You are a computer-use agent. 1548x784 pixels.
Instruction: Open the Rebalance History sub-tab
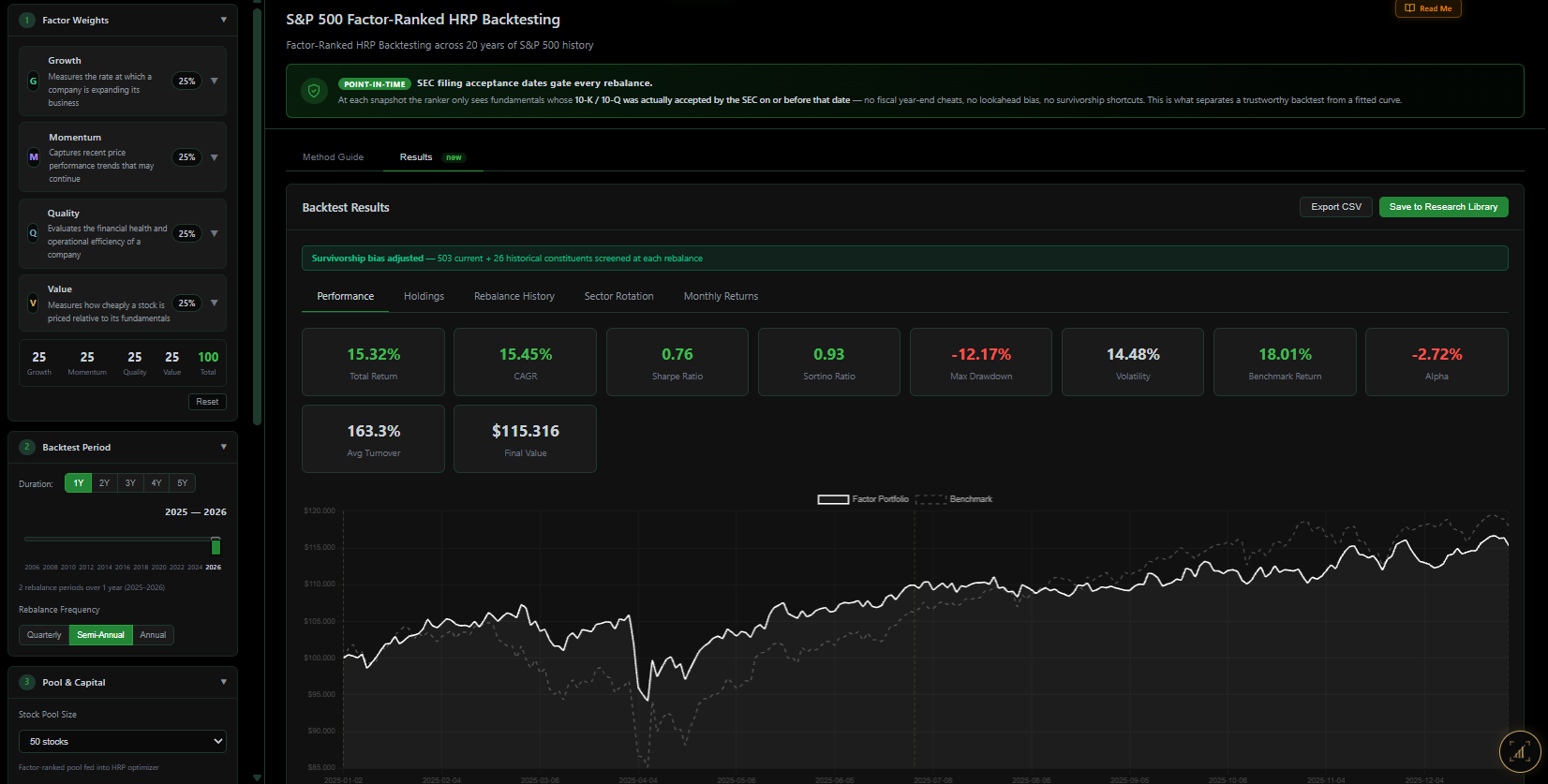pos(514,296)
